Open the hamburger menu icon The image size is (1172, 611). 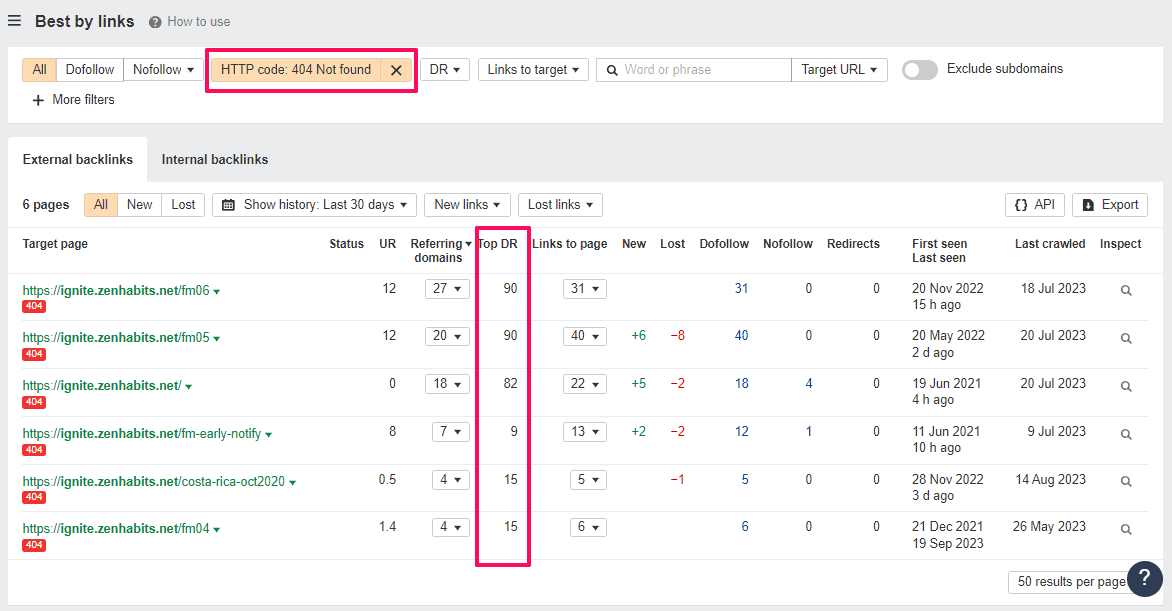pos(14,21)
